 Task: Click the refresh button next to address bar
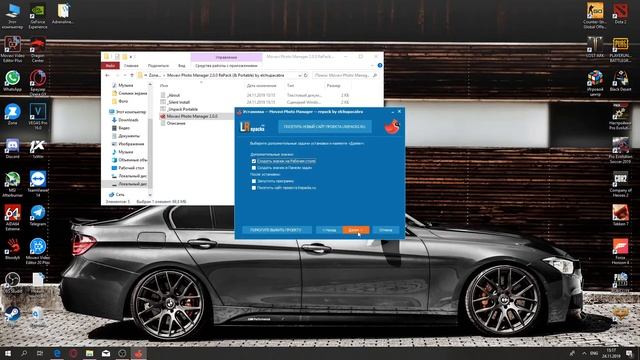(x=306, y=76)
